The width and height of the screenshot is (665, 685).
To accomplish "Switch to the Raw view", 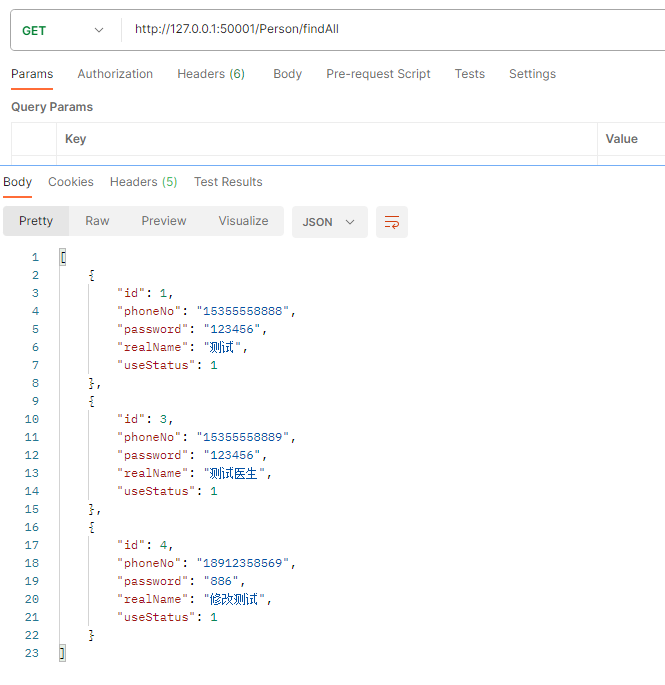I will click(x=97, y=221).
